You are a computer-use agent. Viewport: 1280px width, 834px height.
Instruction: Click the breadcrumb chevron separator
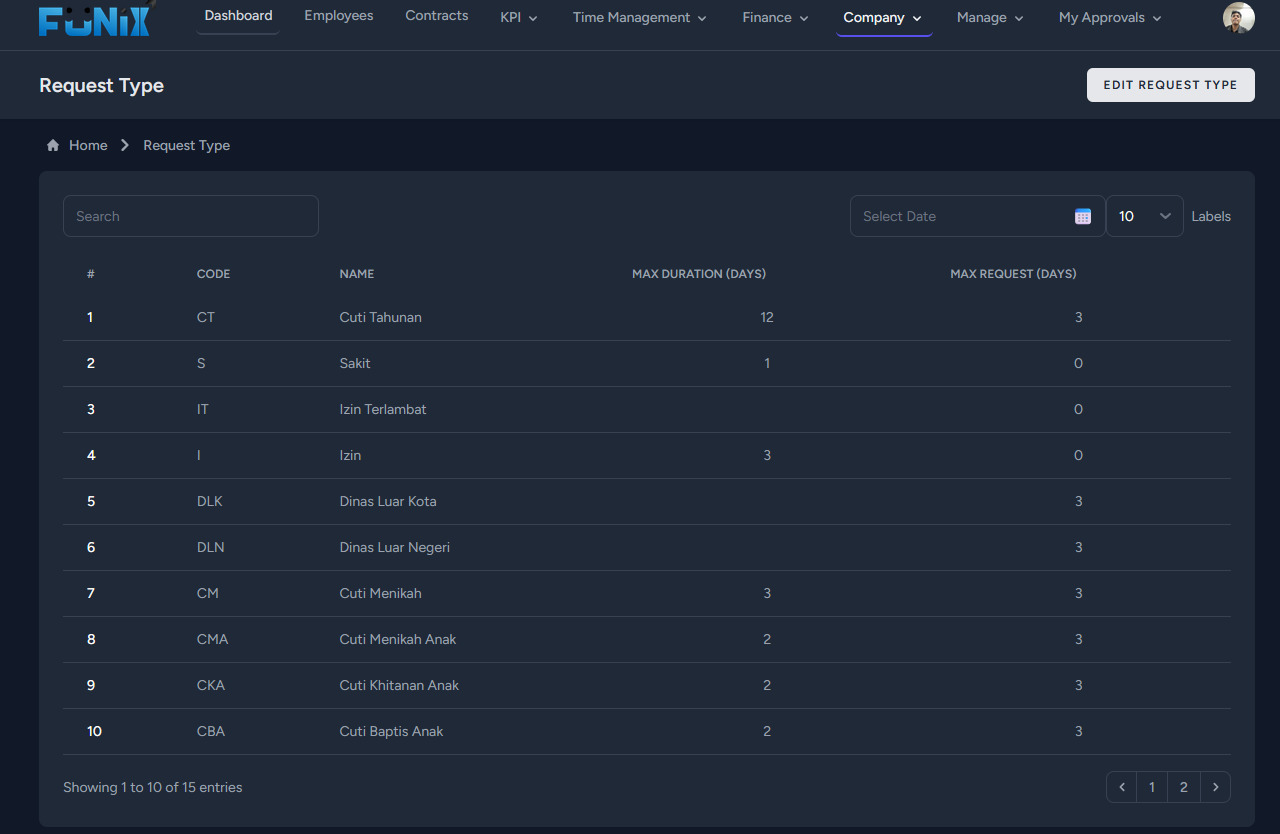[125, 145]
